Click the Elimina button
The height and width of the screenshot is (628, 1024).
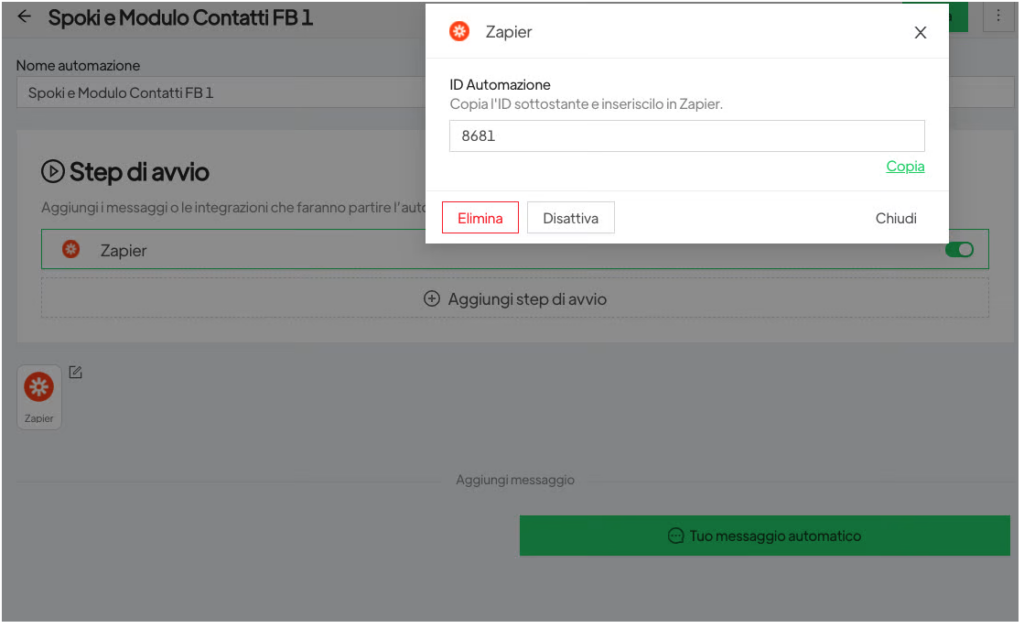(482, 219)
